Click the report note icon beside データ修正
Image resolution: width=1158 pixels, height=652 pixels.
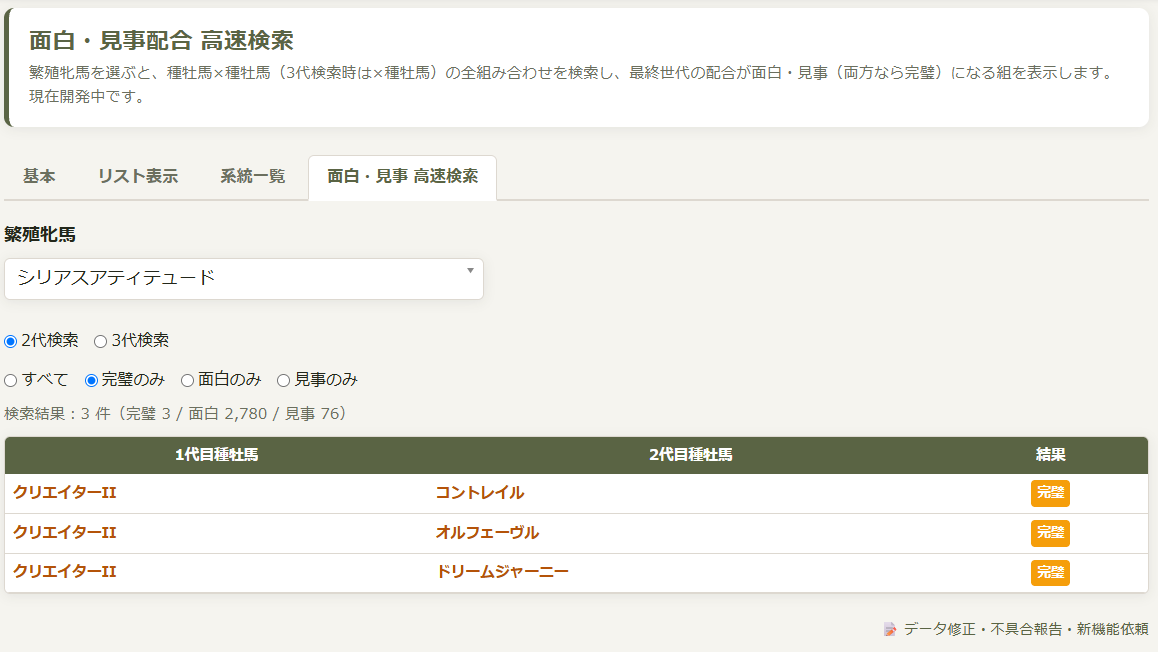pyautogui.click(x=890, y=630)
